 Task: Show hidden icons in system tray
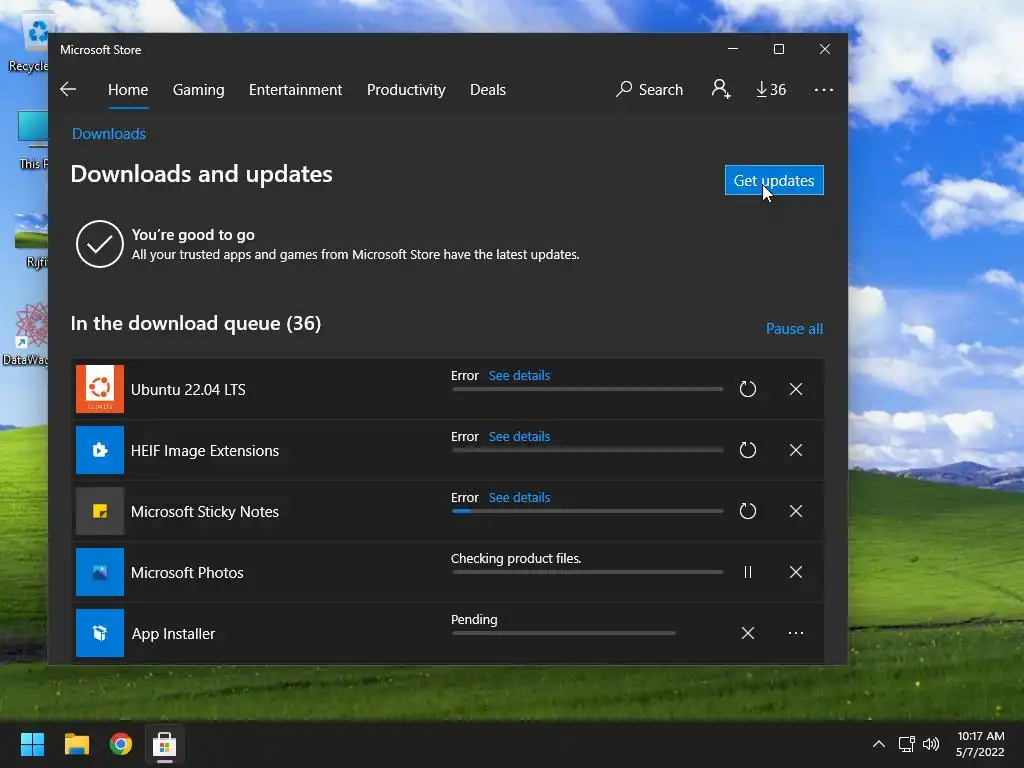coord(879,744)
